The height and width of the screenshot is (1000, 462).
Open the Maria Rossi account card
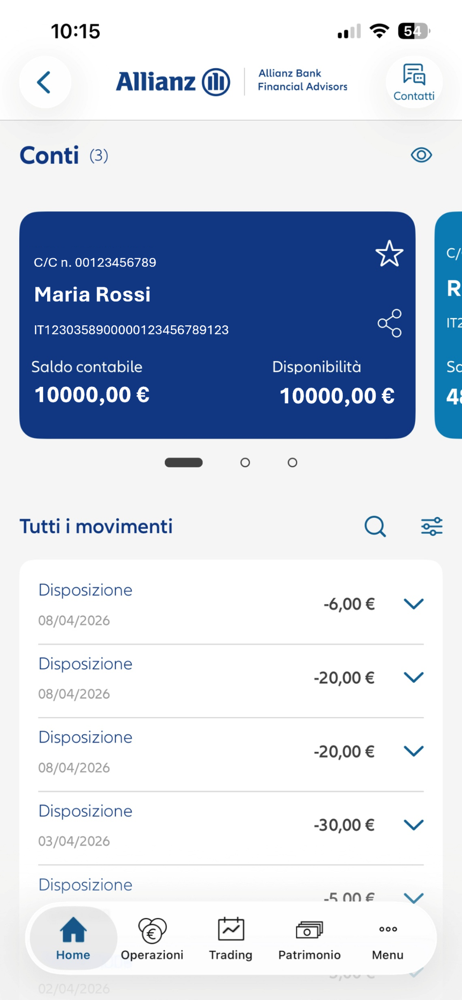217,325
